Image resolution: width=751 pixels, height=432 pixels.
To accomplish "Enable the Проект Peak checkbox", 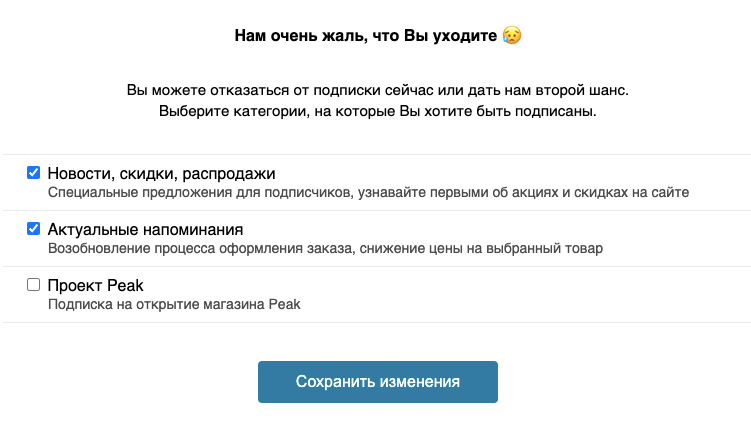I will (x=33, y=284).
